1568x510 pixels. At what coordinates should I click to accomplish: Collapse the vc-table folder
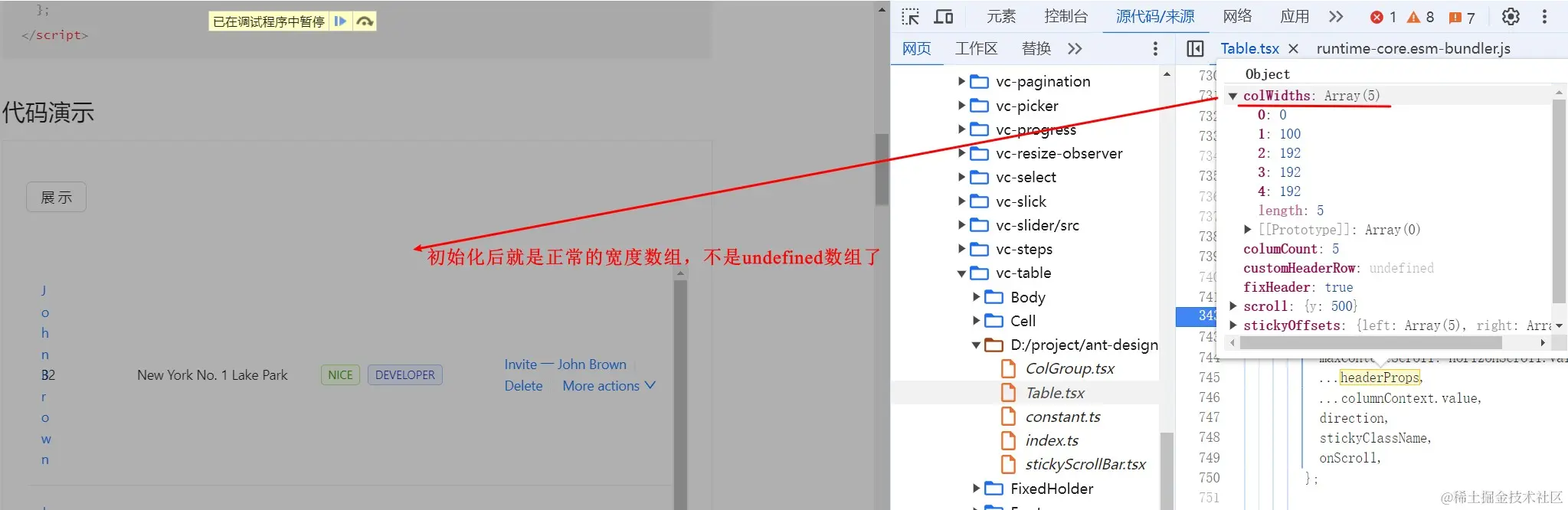pyautogui.click(x=962, y=273)
